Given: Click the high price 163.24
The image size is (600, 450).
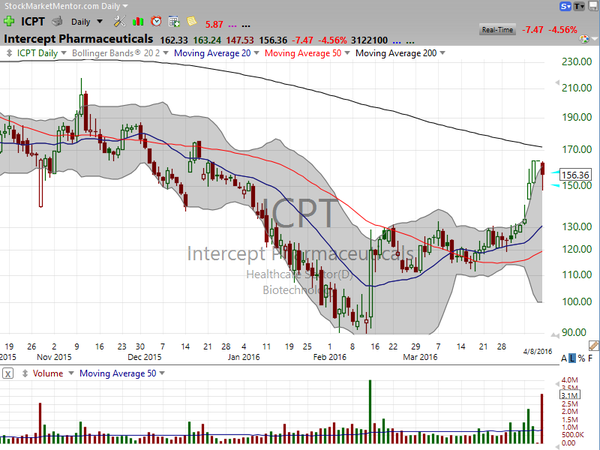Looking at the screenshot, I should 207,40.
